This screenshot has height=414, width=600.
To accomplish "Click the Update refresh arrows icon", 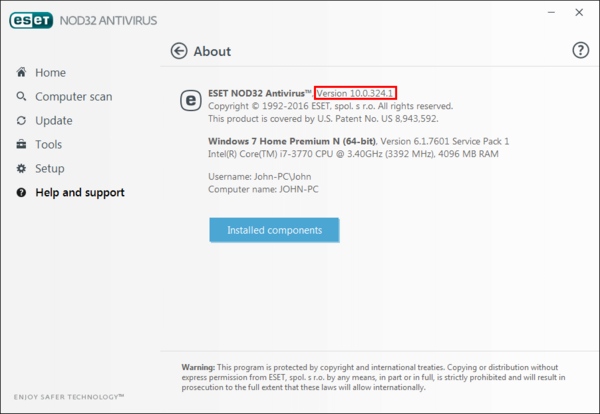I will [21, 121].
